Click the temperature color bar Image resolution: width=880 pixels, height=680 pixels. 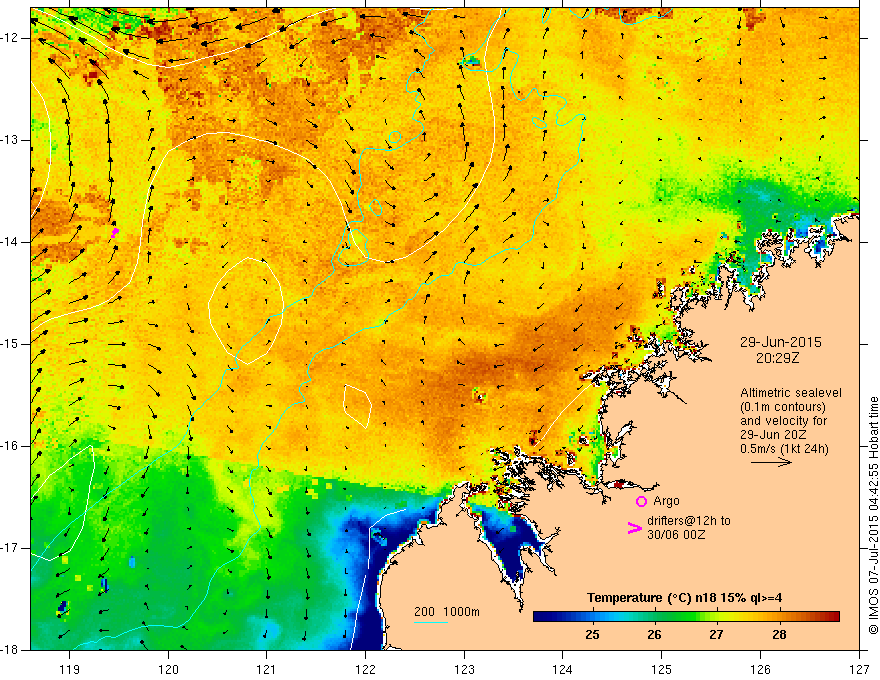click(x=686, y=617)
